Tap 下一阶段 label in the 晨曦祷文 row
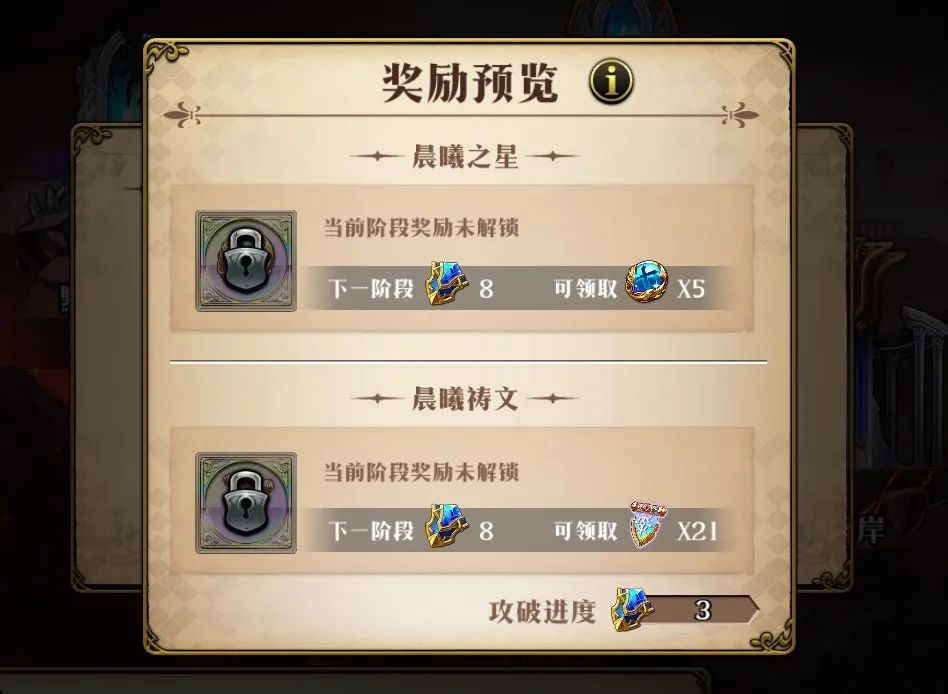Viewport: 948px width, 694px height. (371, 531)
